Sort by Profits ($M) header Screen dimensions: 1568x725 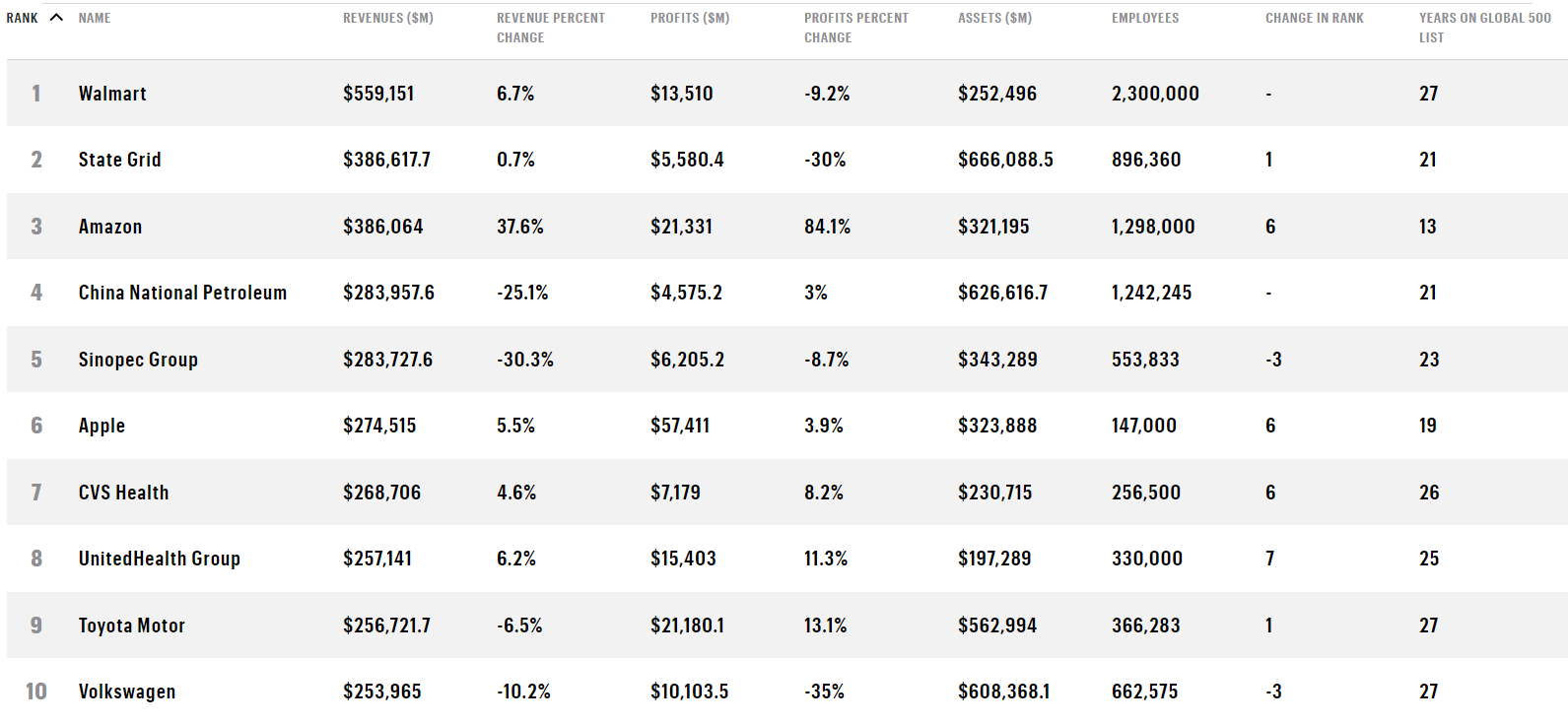[x=690, y=18]
